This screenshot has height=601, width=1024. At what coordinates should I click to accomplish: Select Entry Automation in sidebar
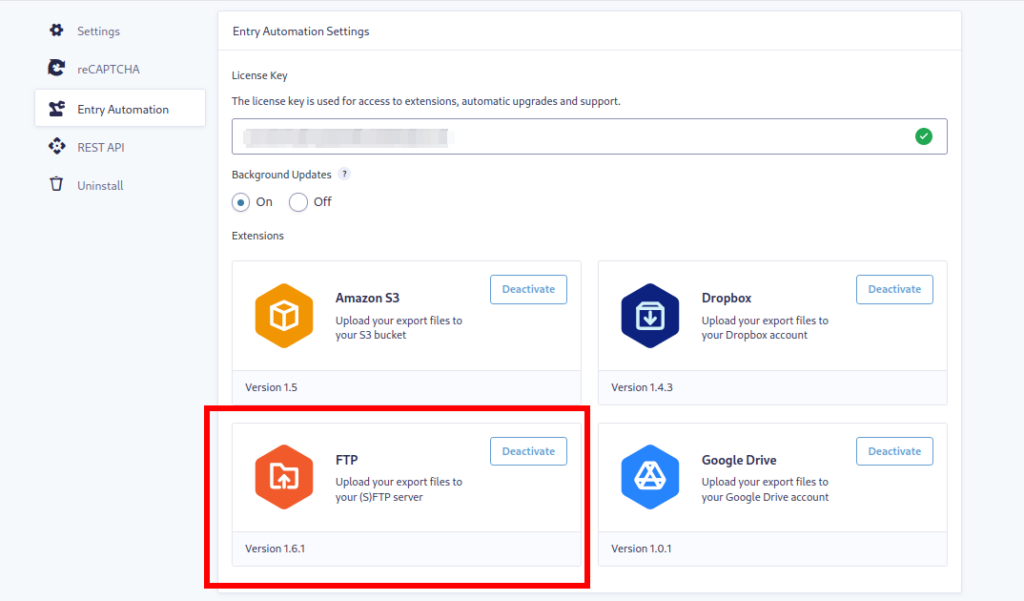tap(120, 108)
